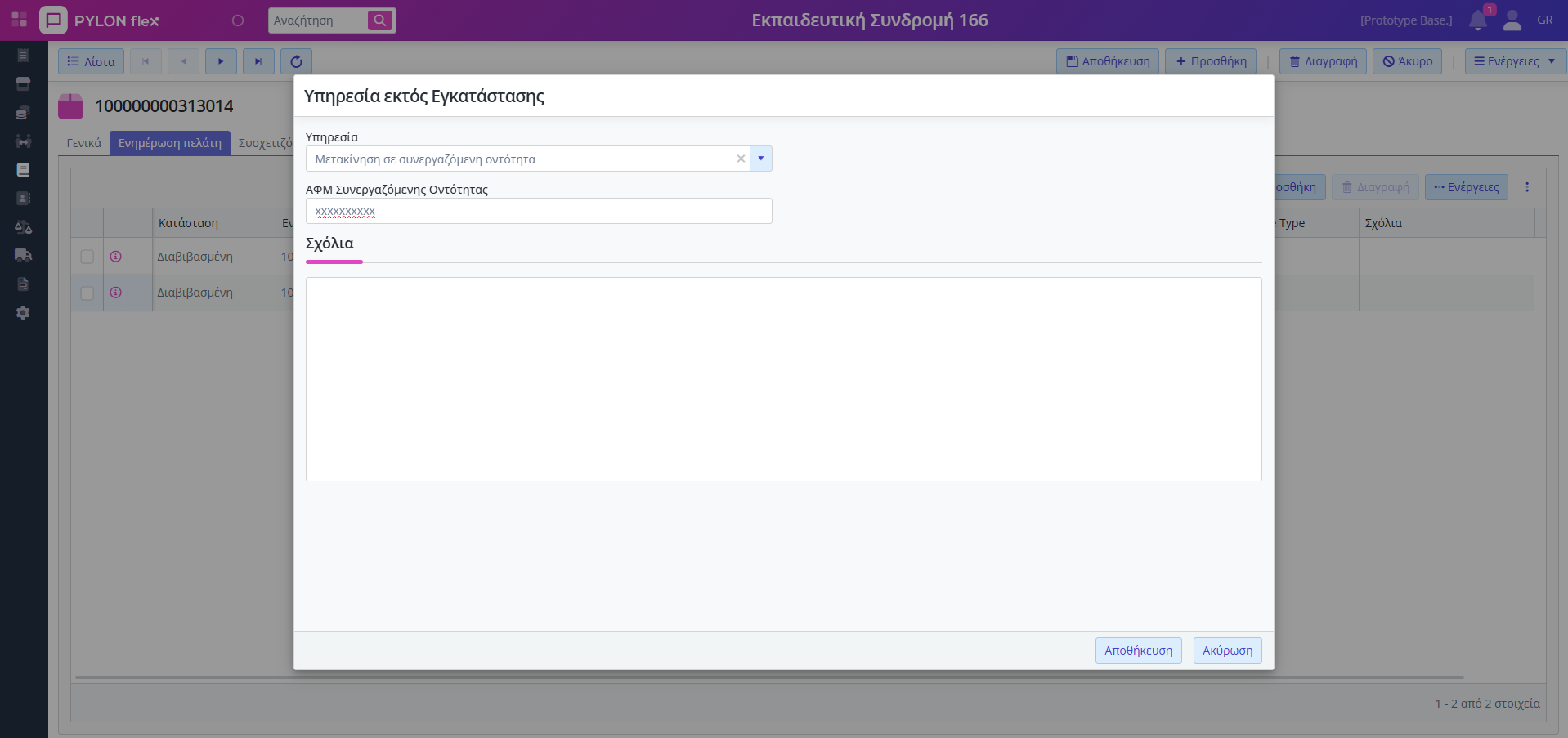Switch to the Γενικά tab
The width and height of the screenshot is (1568, 738).
click(x=84, y=143)
